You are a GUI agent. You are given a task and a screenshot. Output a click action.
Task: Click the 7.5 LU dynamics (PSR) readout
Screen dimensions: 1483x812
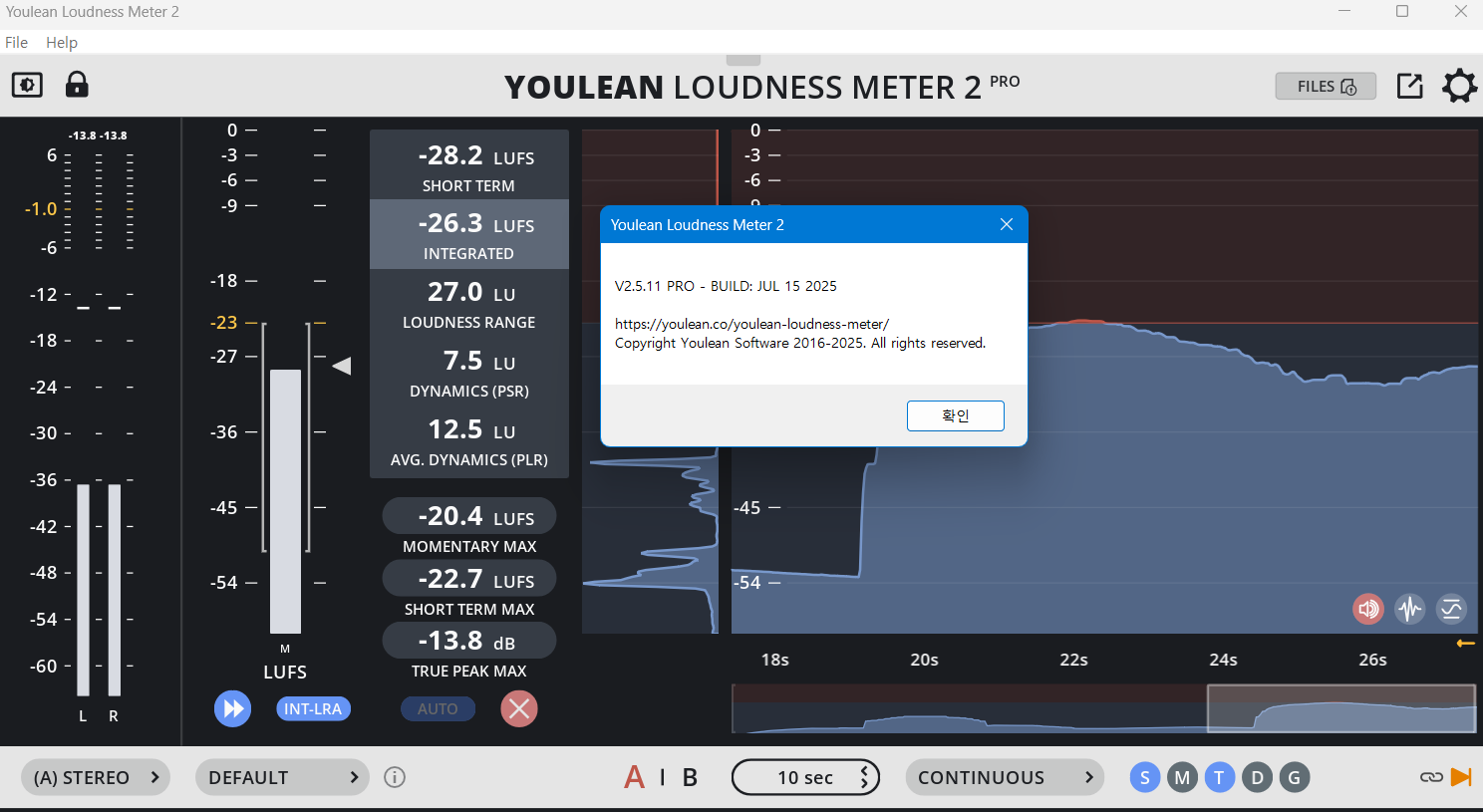[469, 372]
